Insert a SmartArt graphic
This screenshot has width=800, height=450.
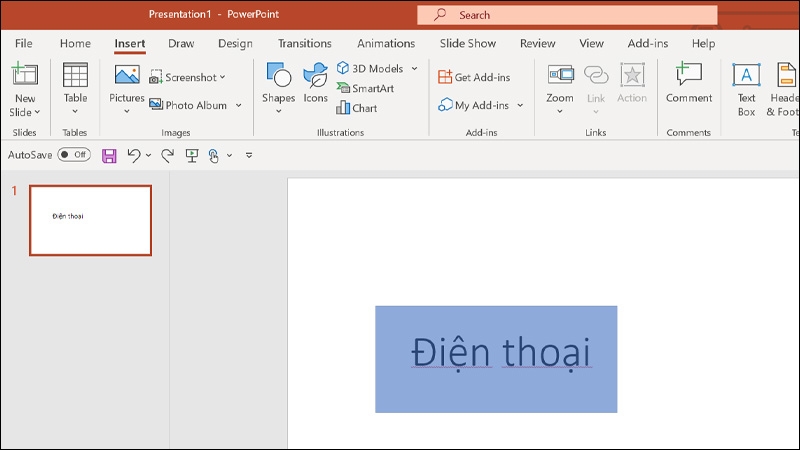coord(365,88)
